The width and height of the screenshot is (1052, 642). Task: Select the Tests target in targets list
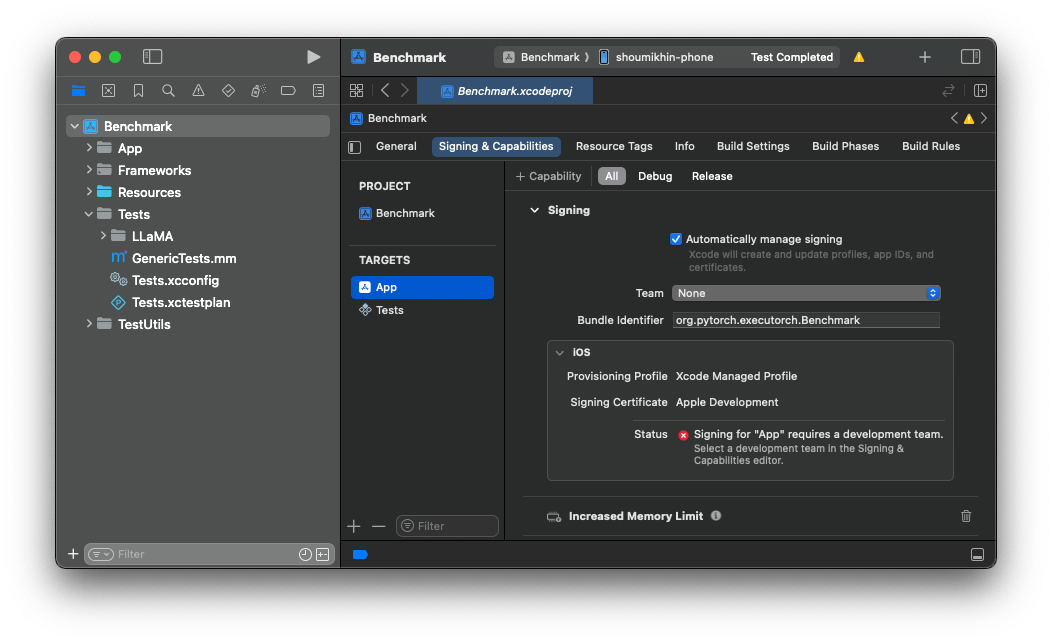click(389, 310)
